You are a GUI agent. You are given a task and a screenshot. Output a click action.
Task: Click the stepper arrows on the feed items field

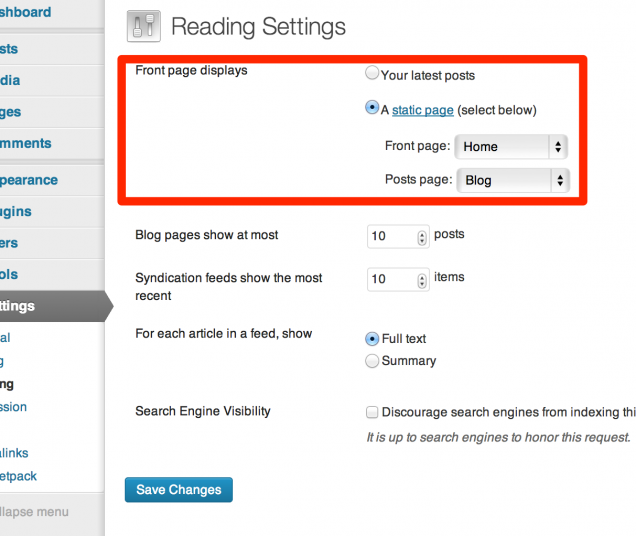[x=421, y=280]
